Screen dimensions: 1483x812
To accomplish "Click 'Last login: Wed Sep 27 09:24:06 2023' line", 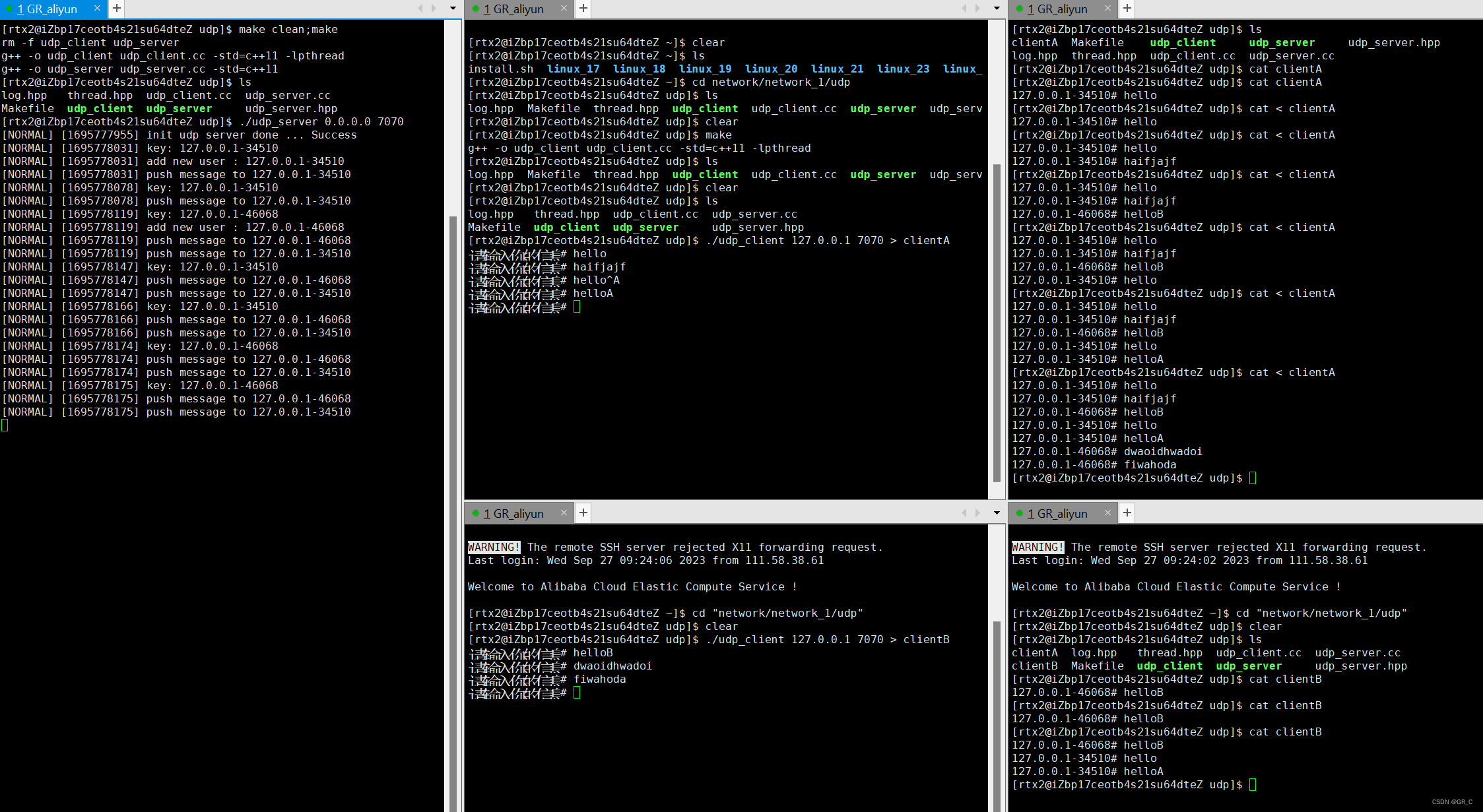I will (646, 560).
